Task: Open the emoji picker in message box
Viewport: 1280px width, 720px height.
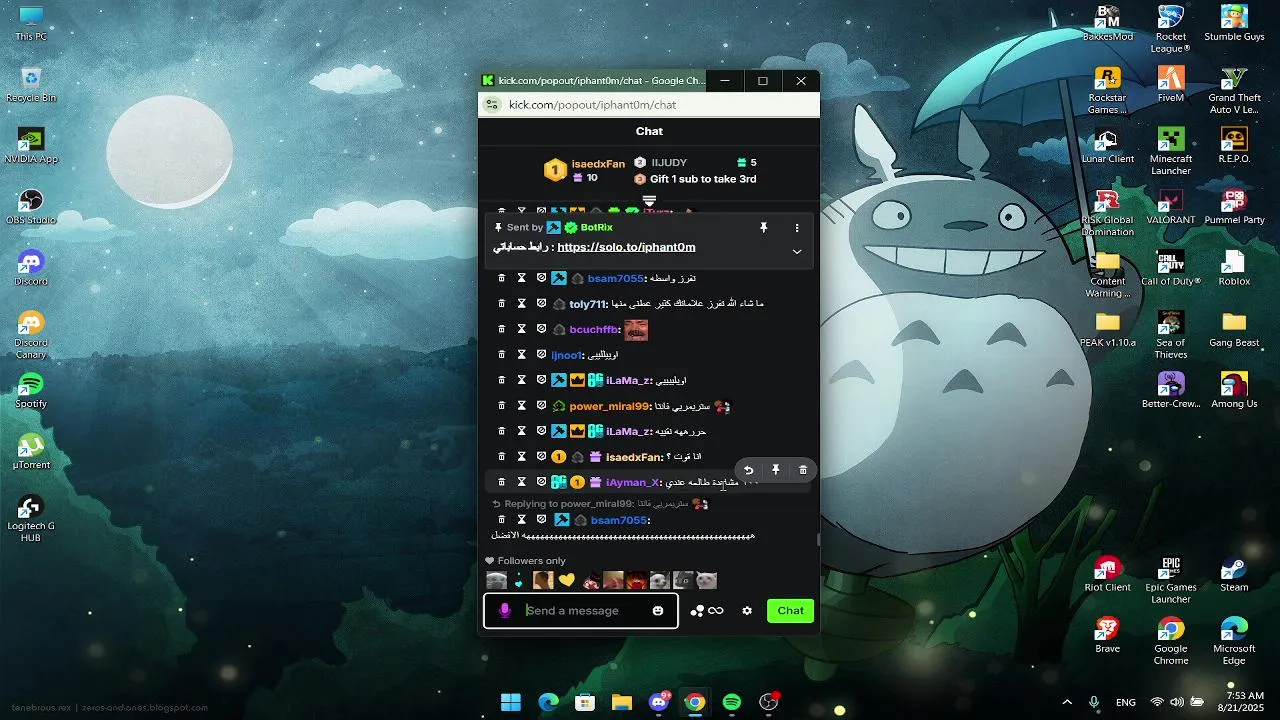Action: pos(658,611)
